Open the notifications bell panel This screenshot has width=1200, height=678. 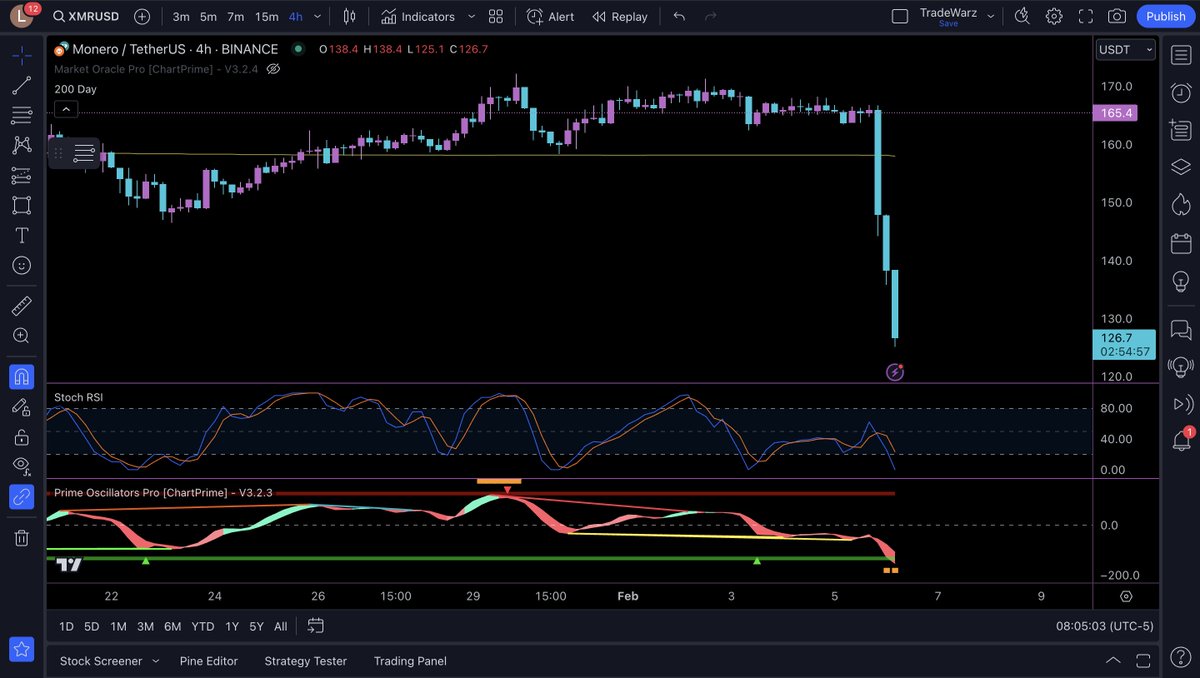pyautogui.click(x=1180, y=439)
